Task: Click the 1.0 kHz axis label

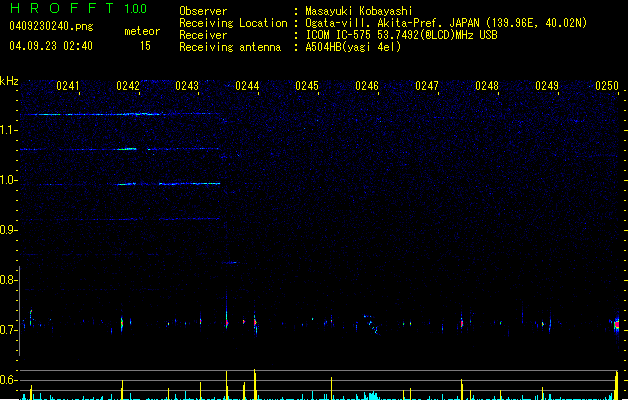Action: pos(8,180)
